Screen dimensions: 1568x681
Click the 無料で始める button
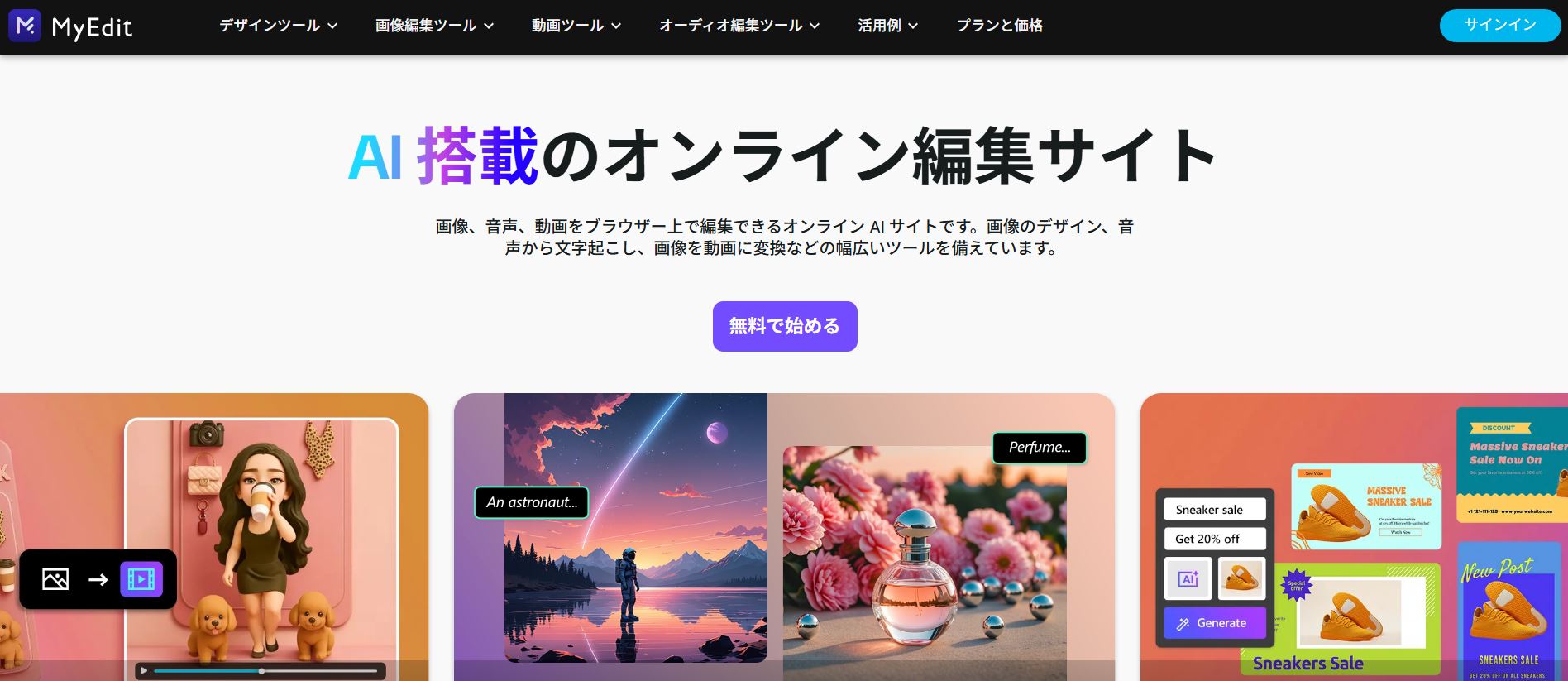pyautogui.click(x=785, y=326)
